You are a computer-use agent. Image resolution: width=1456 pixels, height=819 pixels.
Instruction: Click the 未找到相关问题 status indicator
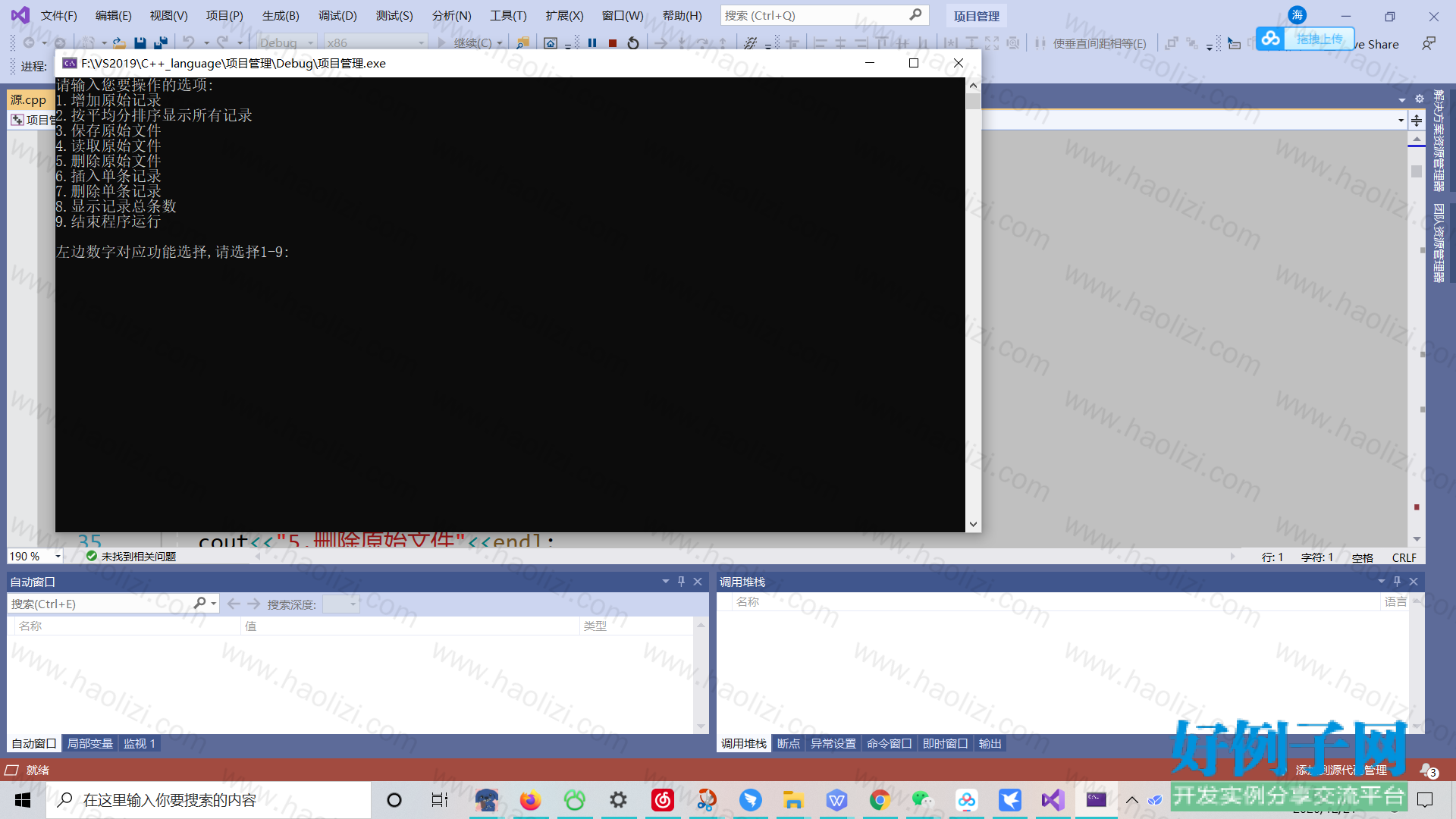pos(131,557)
